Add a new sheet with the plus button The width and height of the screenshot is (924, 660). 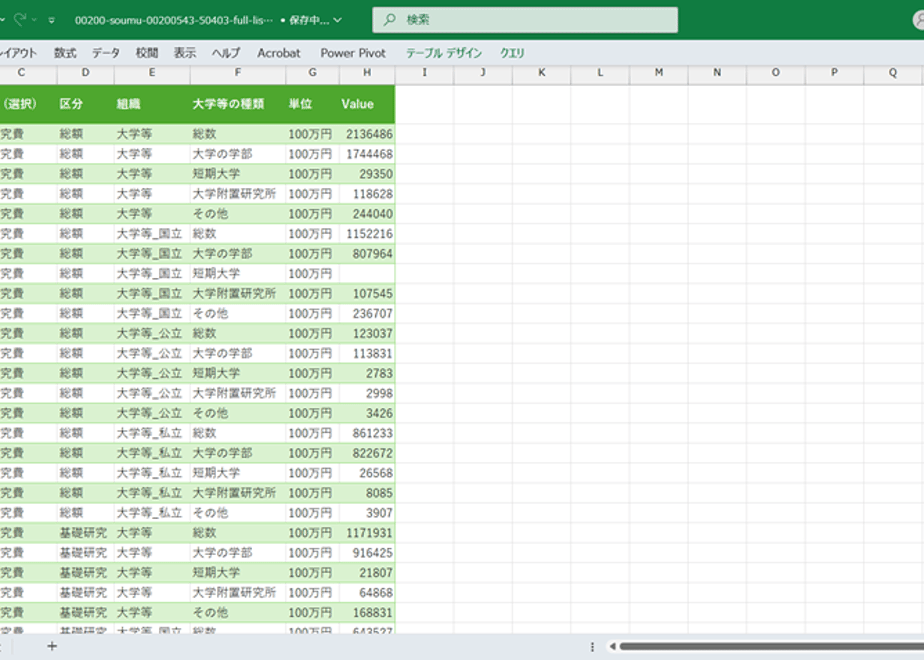[52, 646]
